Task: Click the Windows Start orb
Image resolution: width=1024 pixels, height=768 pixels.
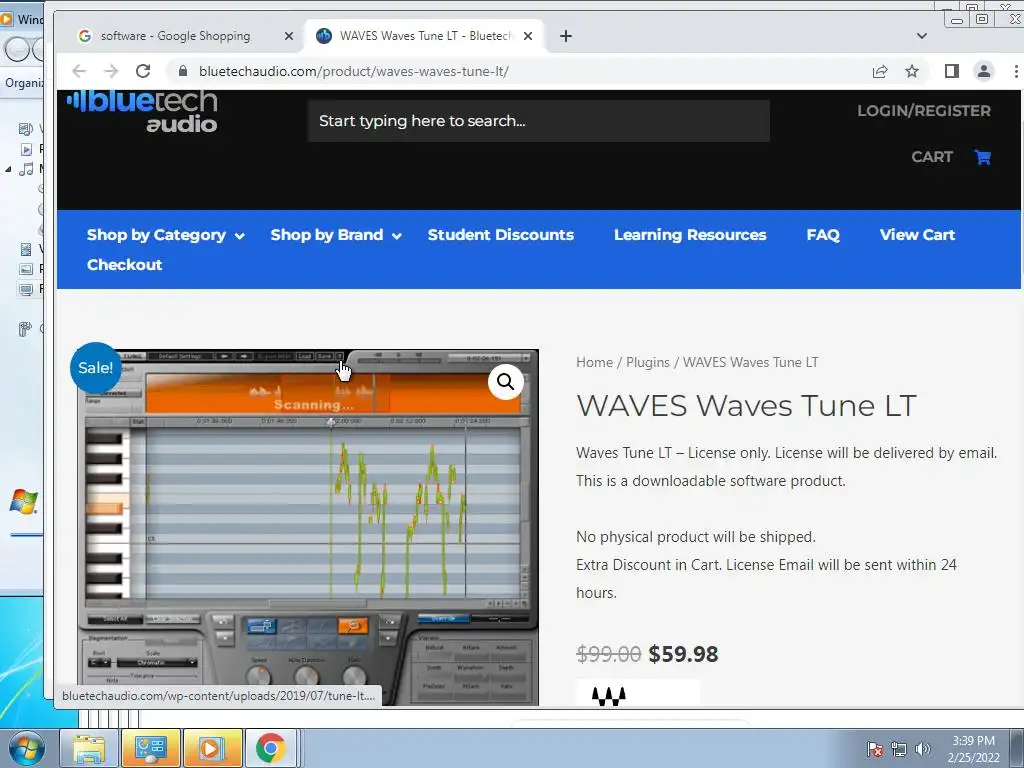Action: 26,748
